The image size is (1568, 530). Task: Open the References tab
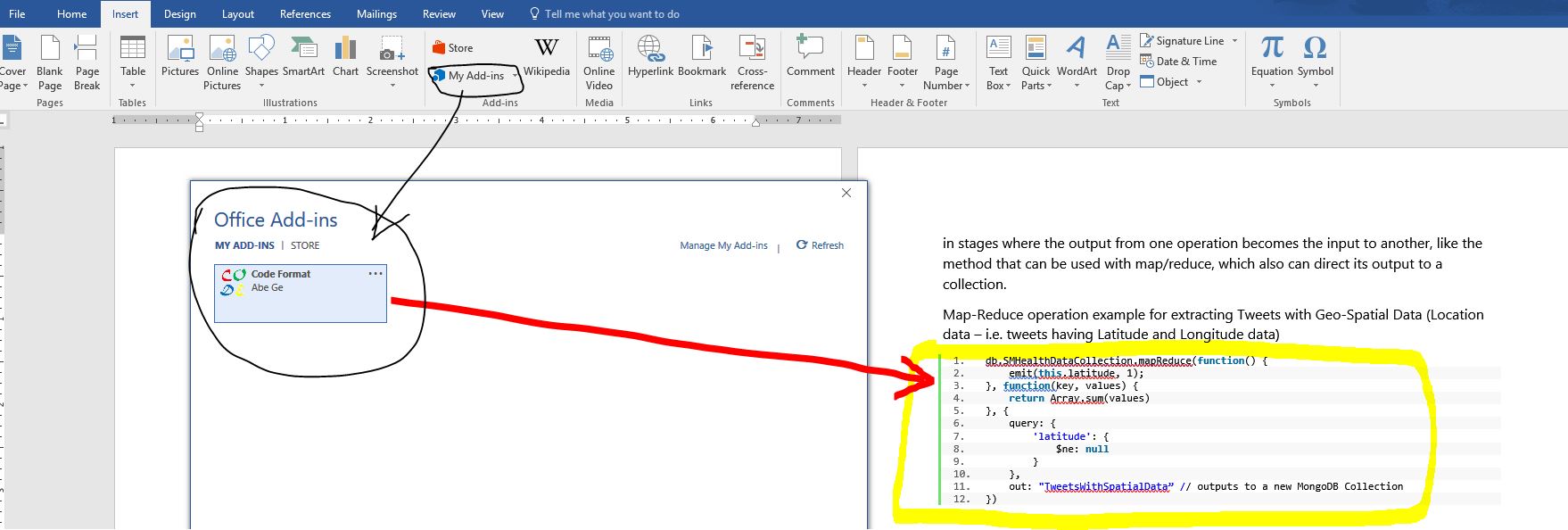pos(305,14)
